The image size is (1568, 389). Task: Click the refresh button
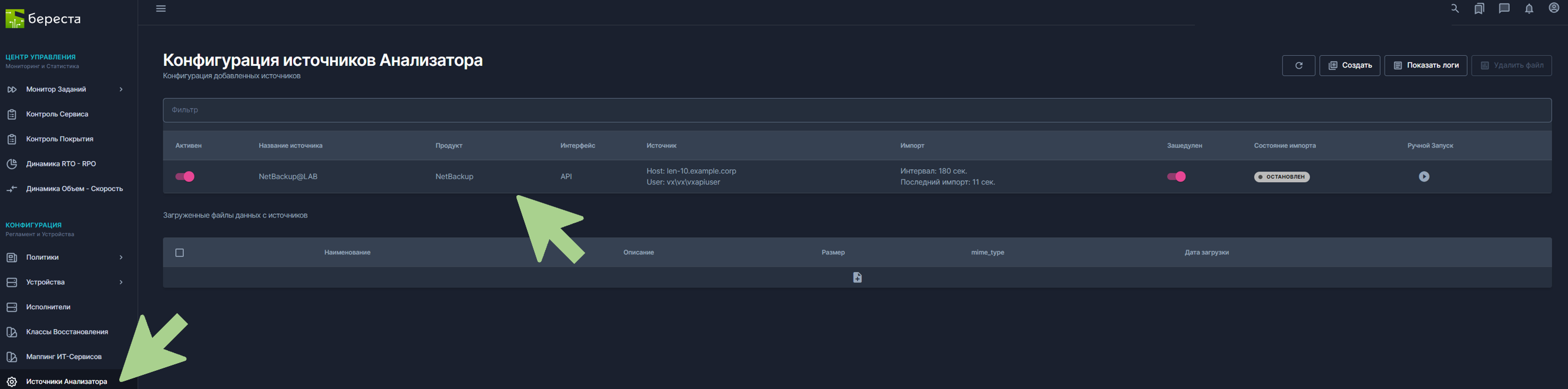(x=1298, y=66)
